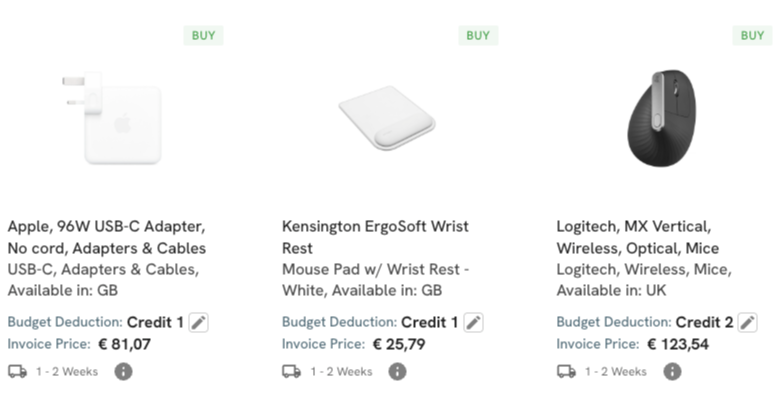The image size is (779, 418).
Task: Show delivery info for Kensington Wrist Rest
Action: point(397,371)
